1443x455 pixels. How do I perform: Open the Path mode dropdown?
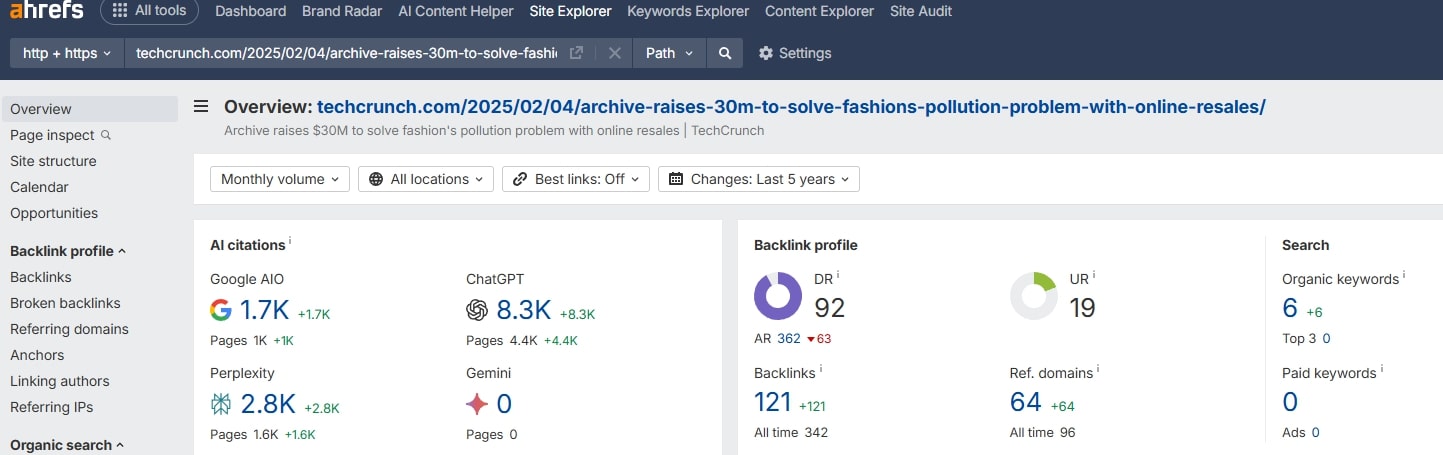click(x=669, y=53)
